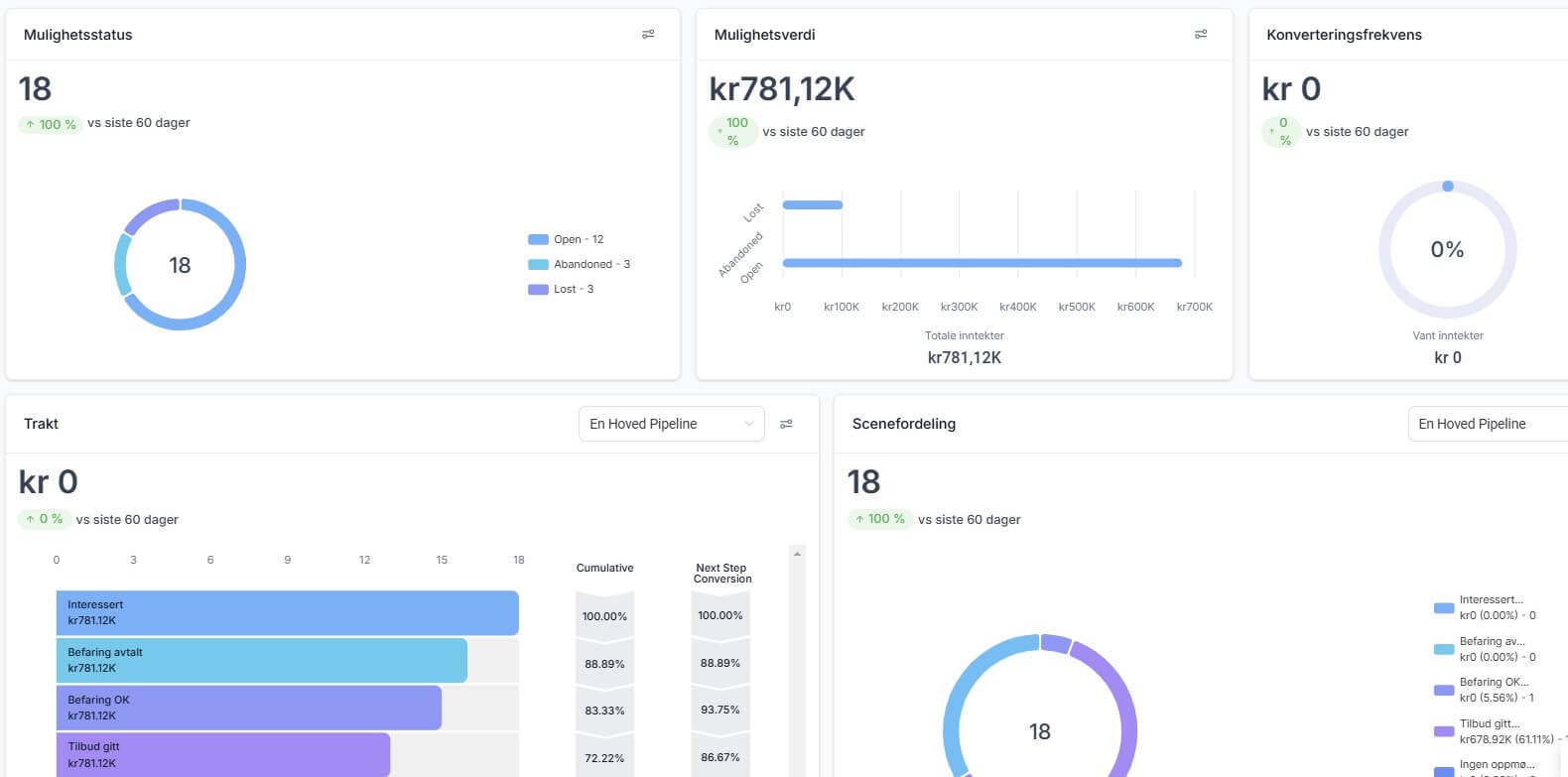Viewport: 1568px width, 777px height.
Task: Click the kr700K axis label
Action: 1194,307
